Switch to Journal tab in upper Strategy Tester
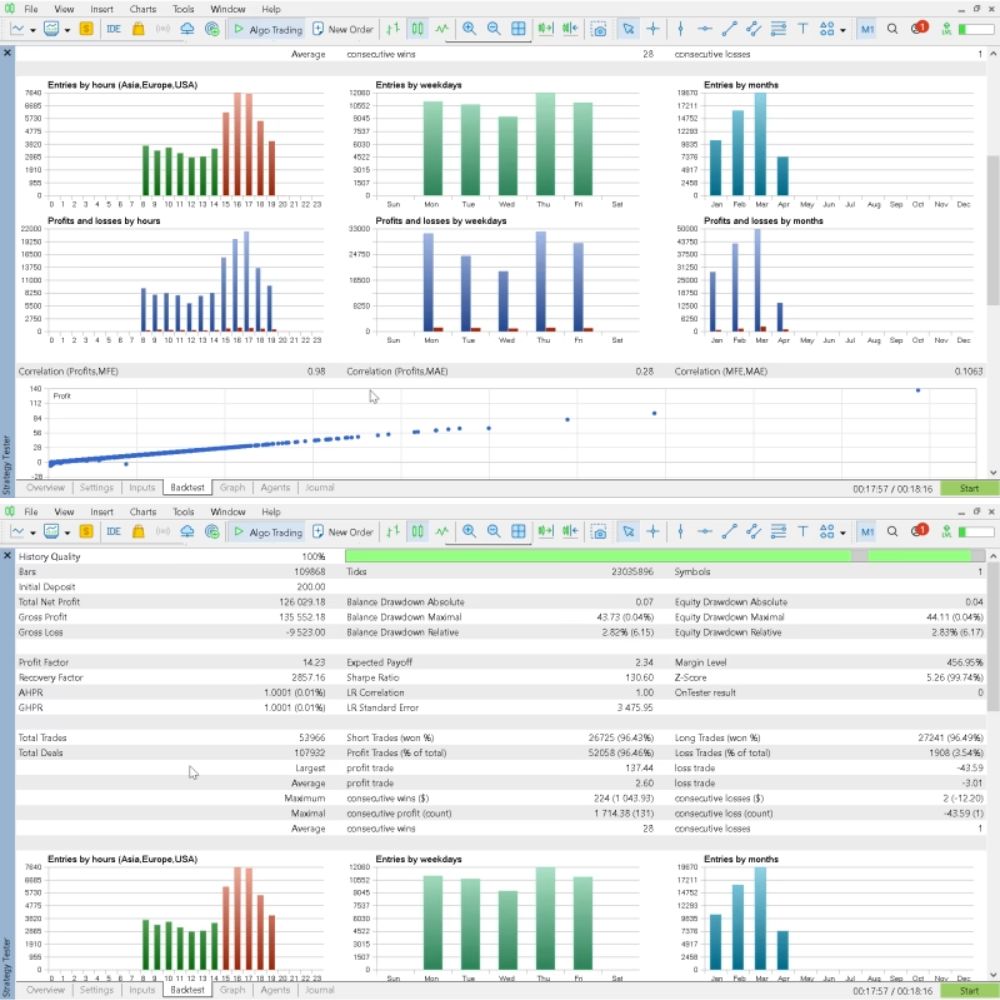 [x=319, y=487]
